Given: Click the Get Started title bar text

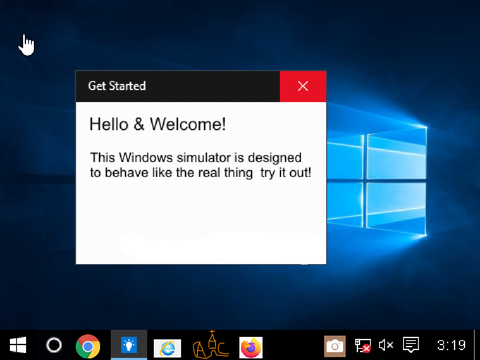Looking at the screenshot, I should [x=117, y=86].
